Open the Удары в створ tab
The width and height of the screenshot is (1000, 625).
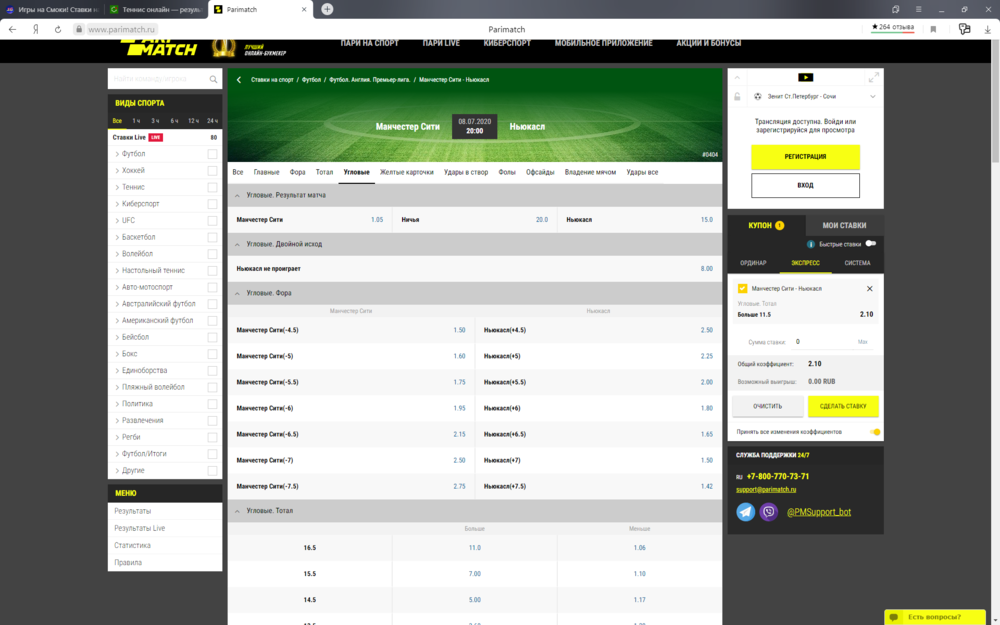click(466, 172)
